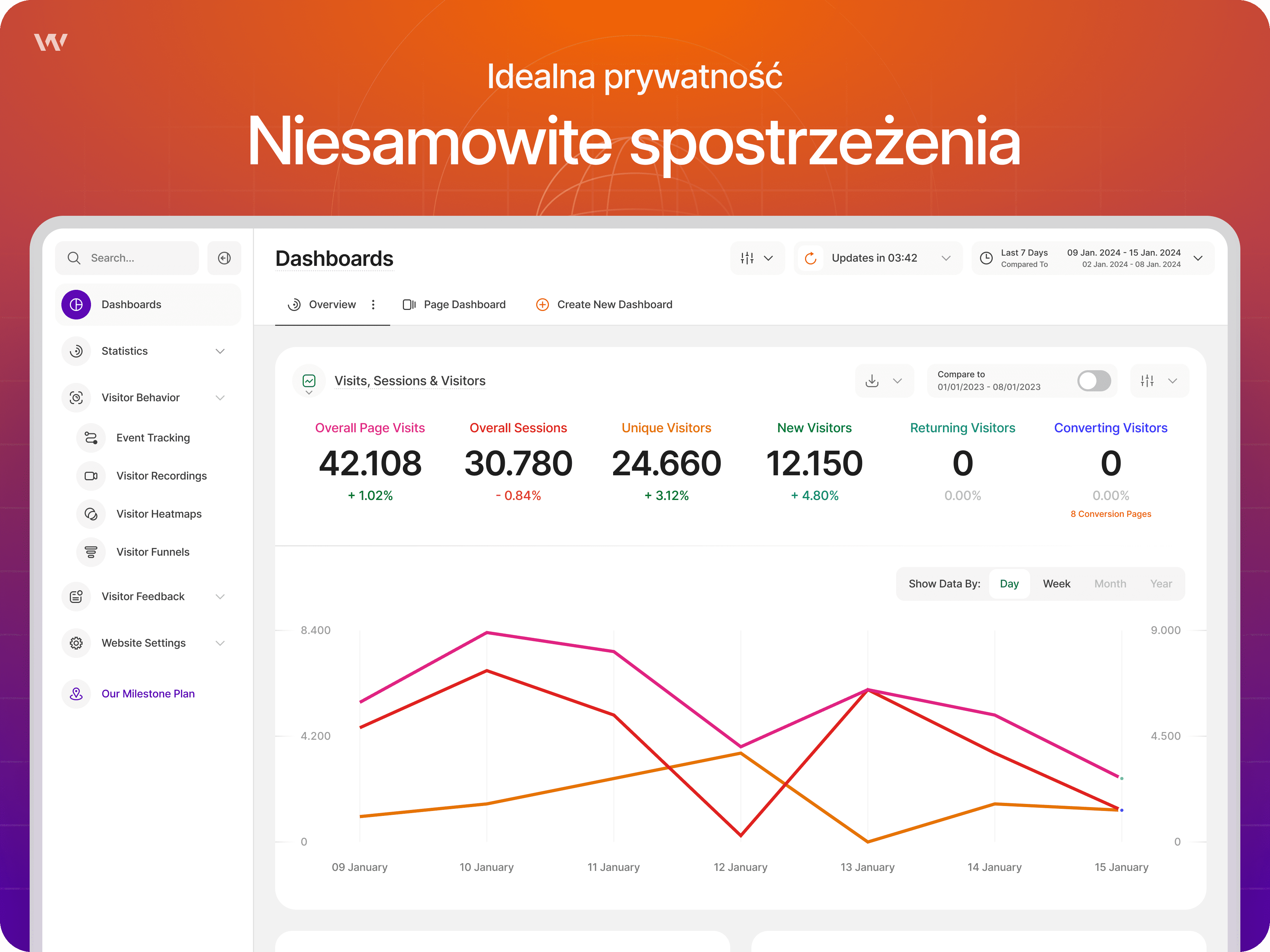
Task: Click the orange refresh icon
Action: click(810, 258)
